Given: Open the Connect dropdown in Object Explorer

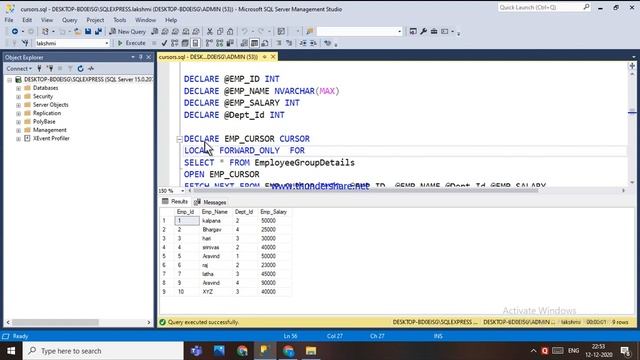Looking at the screenshot, I should click(x=19, y=69).
